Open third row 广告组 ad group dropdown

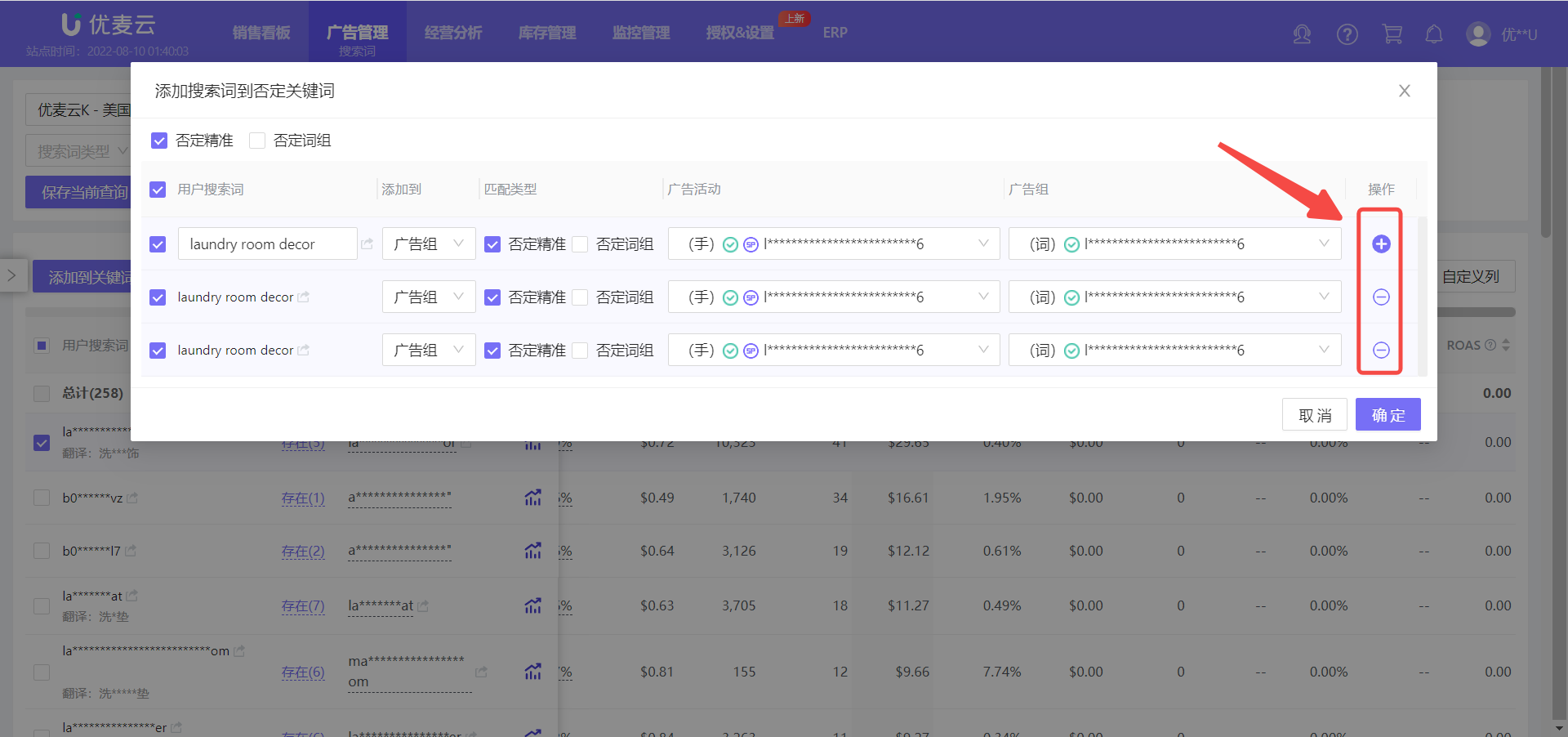click(1174, 350)
